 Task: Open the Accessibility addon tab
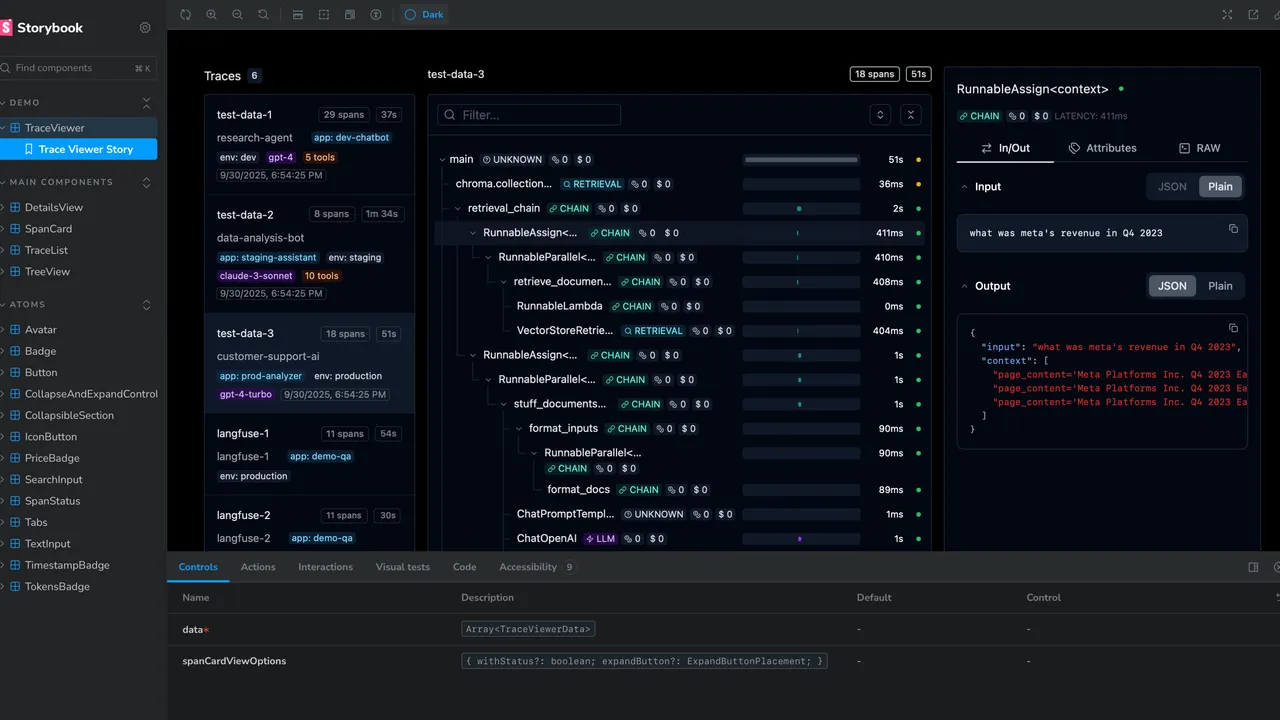[x=537, y=567]
